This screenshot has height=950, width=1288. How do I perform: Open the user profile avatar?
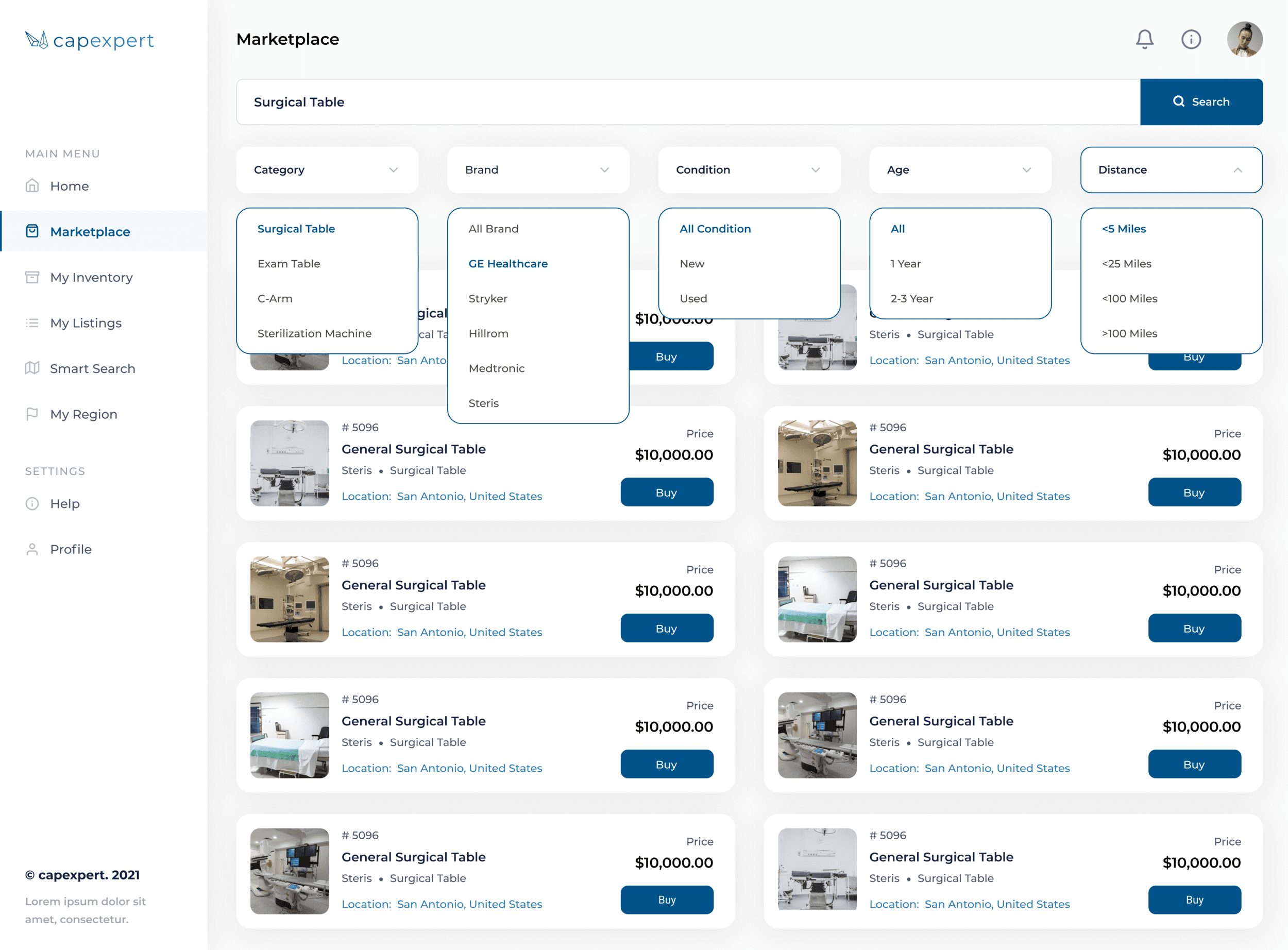click(1244, 39)
